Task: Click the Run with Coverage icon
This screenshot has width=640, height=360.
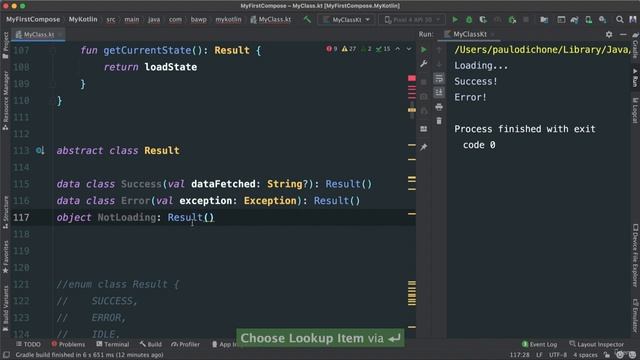Action: pyautogui.click(x=483, y=19)
